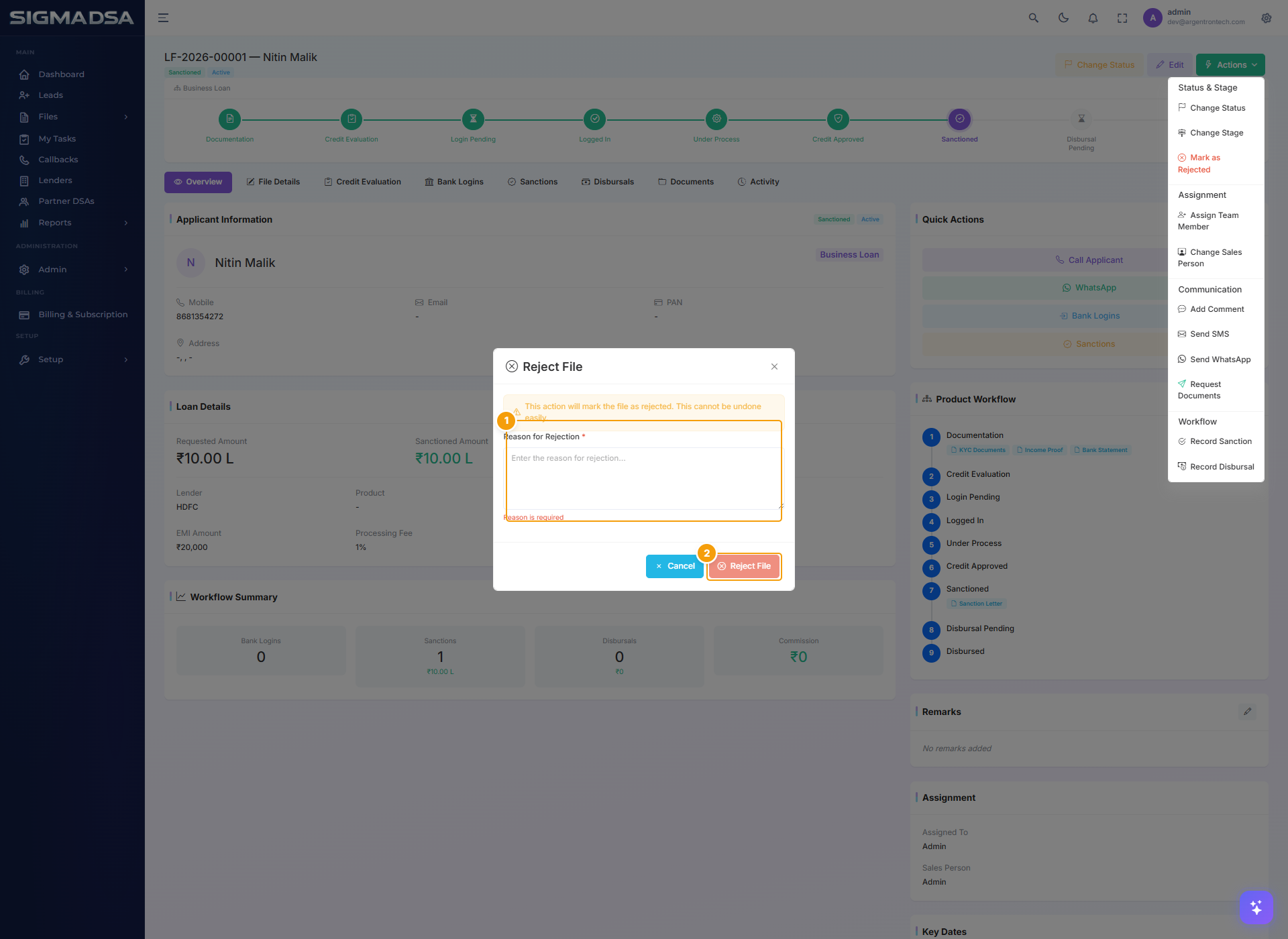Screen dimensions: 1288x939
Task: Choose Add Comment menu item
Action: point(1216,309)
